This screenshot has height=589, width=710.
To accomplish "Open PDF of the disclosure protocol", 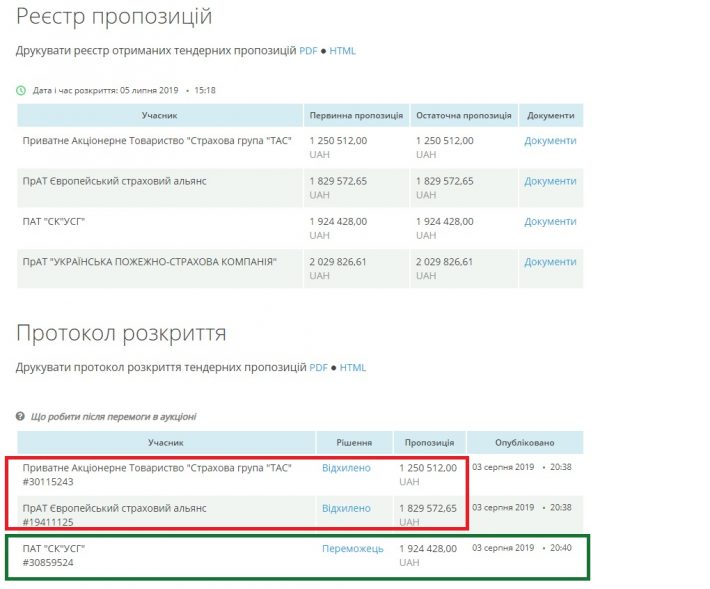I will 318,368.
